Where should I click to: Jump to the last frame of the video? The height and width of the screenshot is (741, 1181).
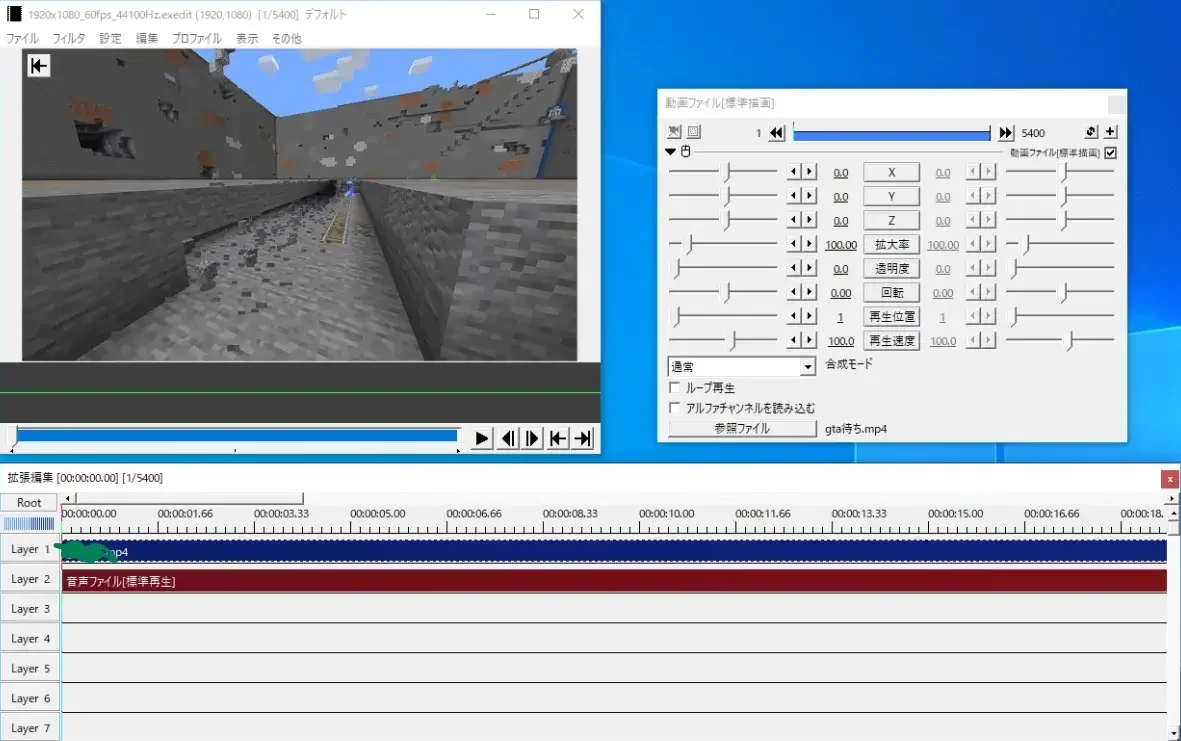pos(583,439)
